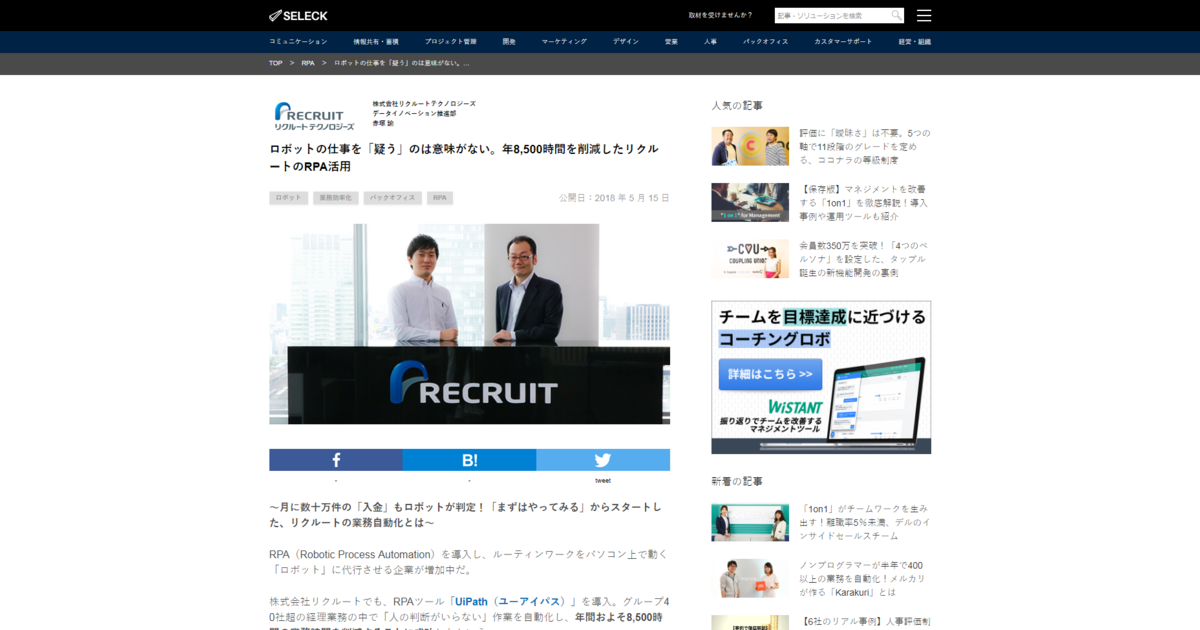This screenshot has width=1200, height=630.
Task: Read the 「1on1」がチームワークを生み出す article
Action: pos(865,522)
